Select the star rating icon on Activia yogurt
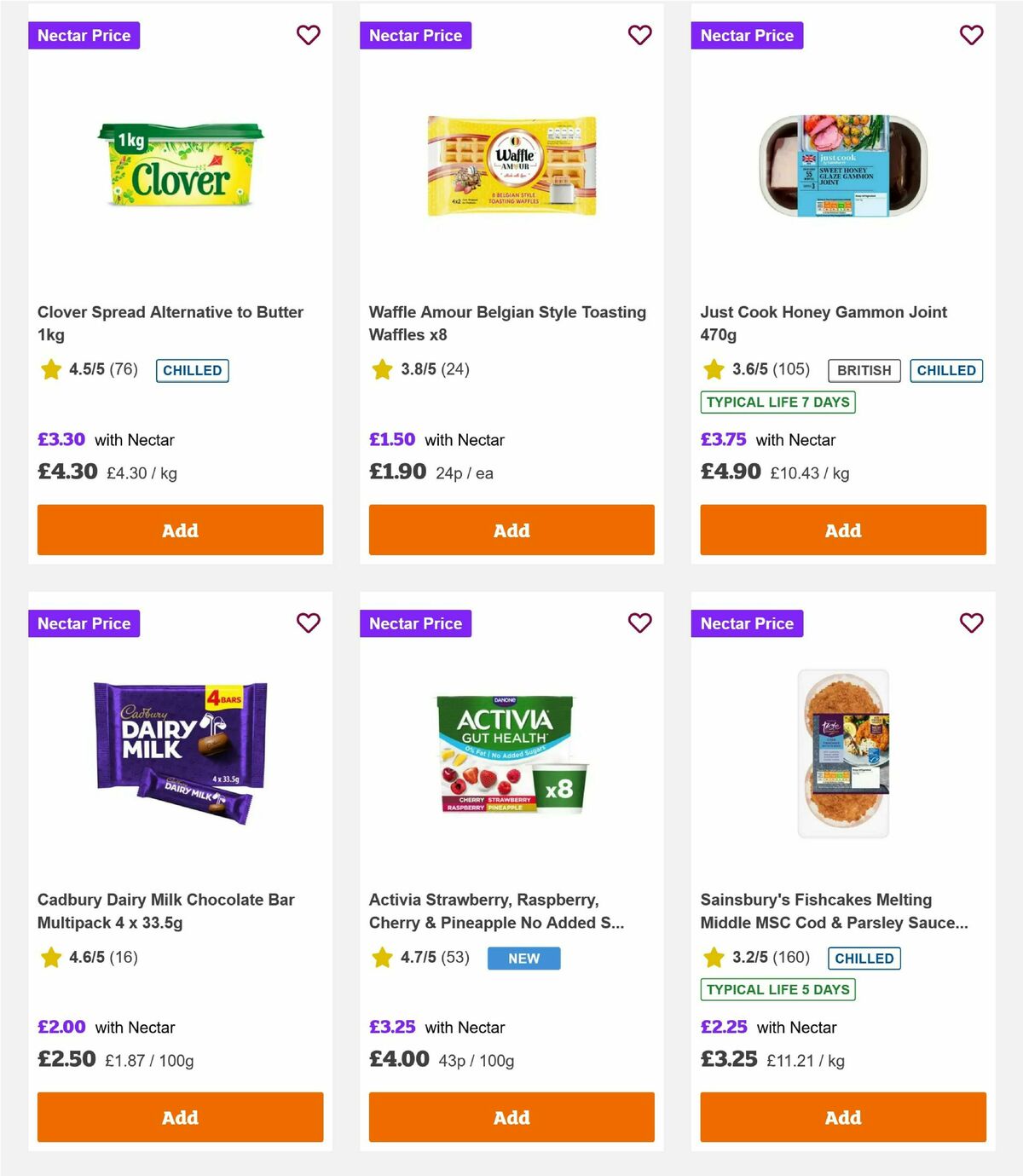This screenshot has width=1023, height=1176. coord(381,958)
